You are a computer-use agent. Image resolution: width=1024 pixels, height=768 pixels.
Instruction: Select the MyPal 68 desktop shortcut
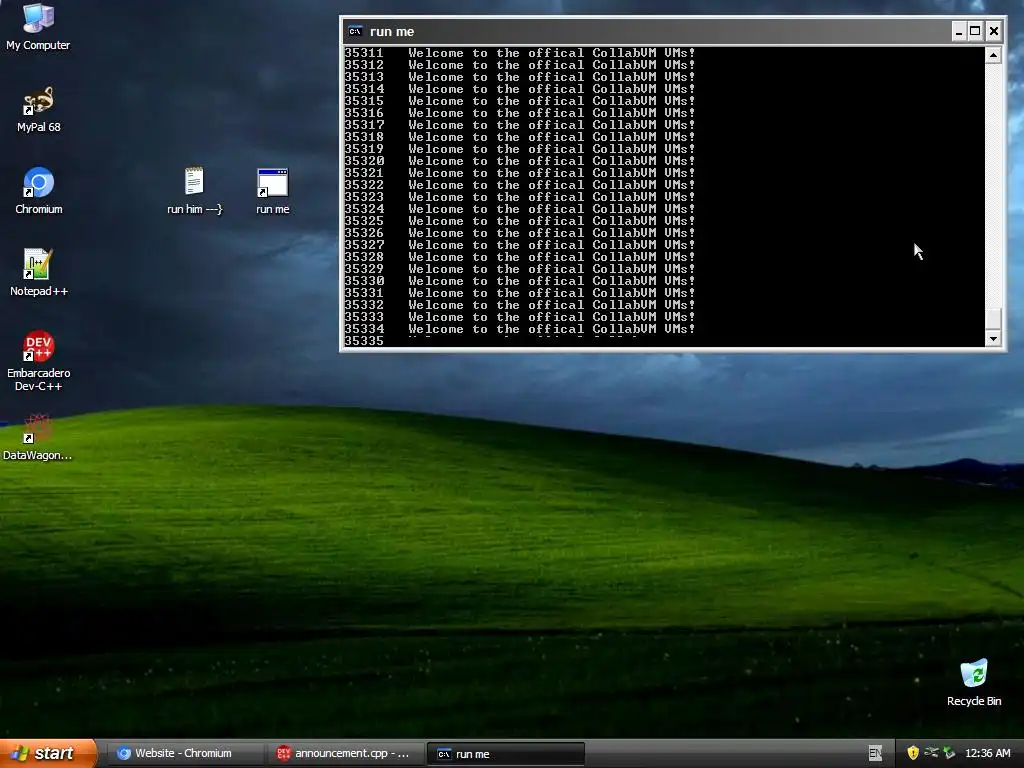point(38,109)
